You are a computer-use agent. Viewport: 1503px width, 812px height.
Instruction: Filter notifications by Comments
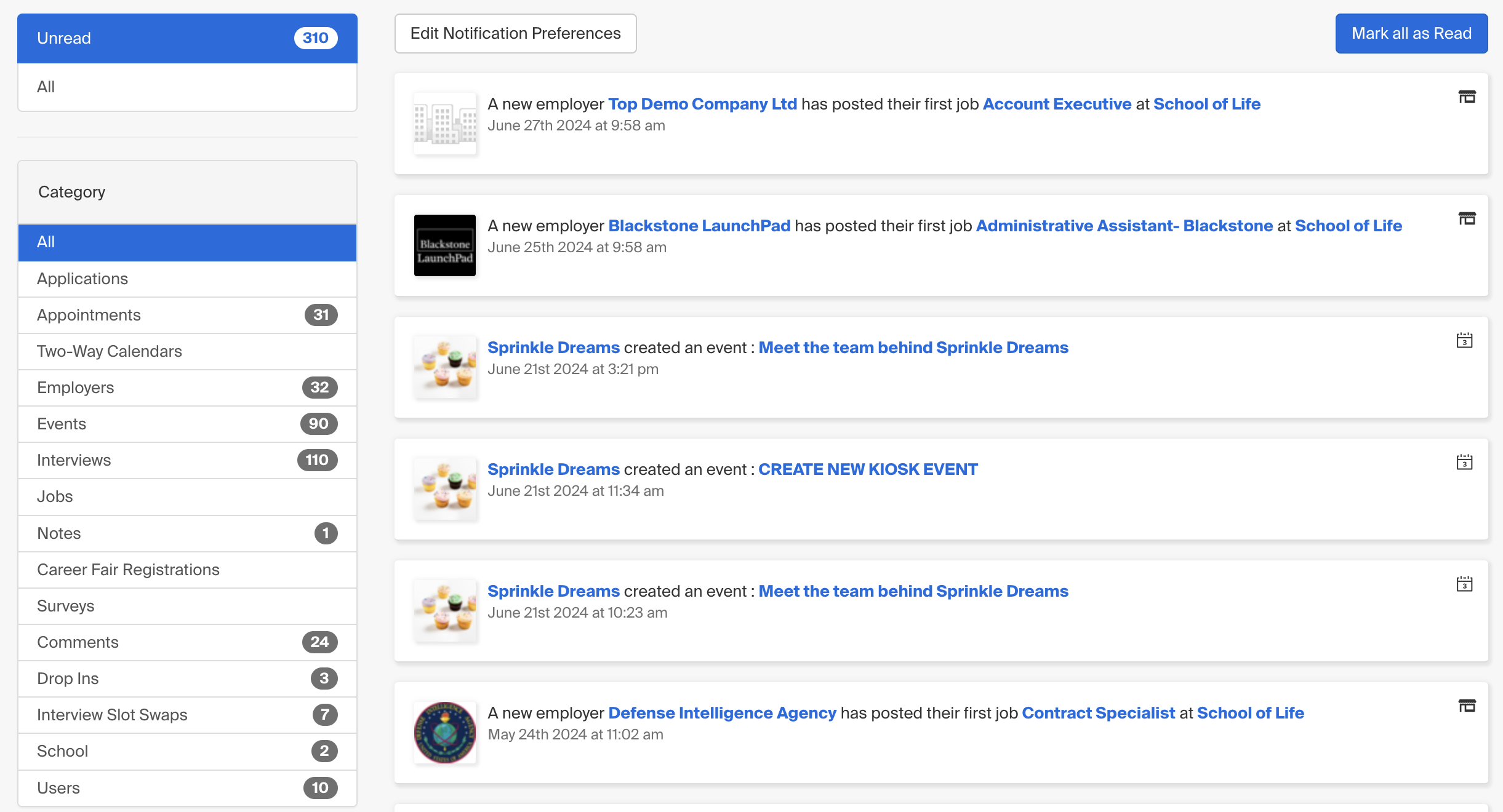pyautogui.click(x=187, y=642)
